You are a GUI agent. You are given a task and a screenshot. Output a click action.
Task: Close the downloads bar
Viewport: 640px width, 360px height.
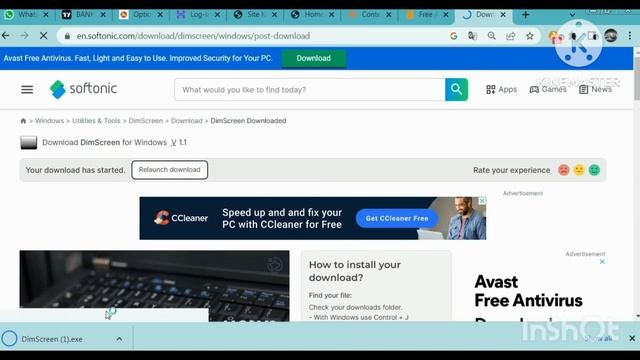tap(632, 338)
